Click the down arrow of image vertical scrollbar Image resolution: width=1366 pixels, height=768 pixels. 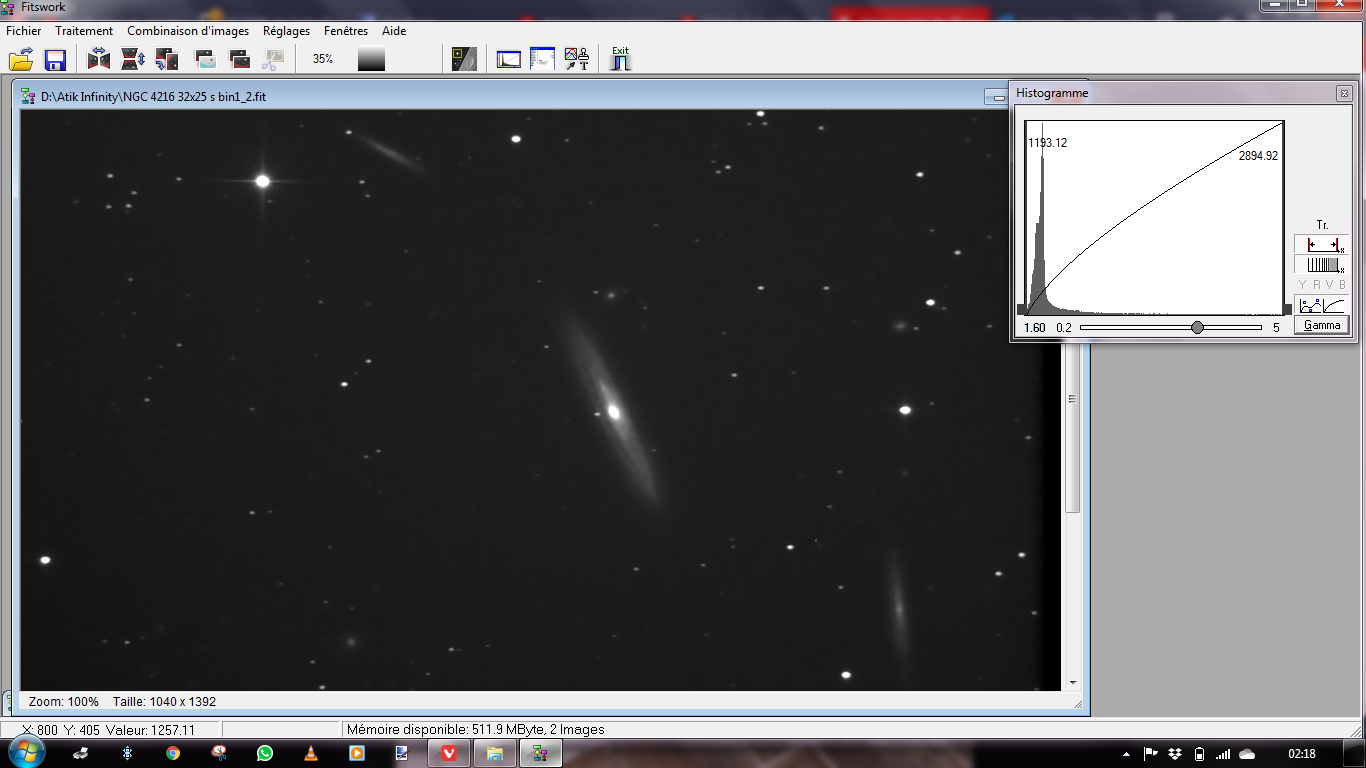tap(1073, 683)
